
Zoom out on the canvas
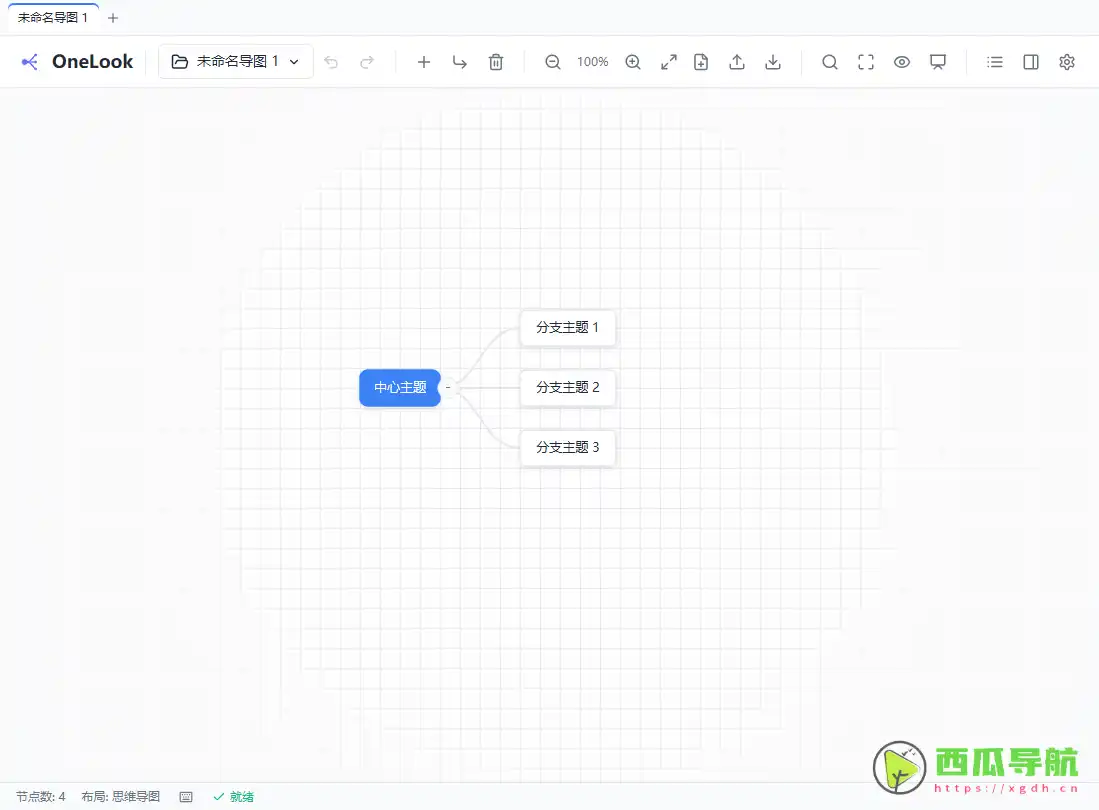[552, 61]
